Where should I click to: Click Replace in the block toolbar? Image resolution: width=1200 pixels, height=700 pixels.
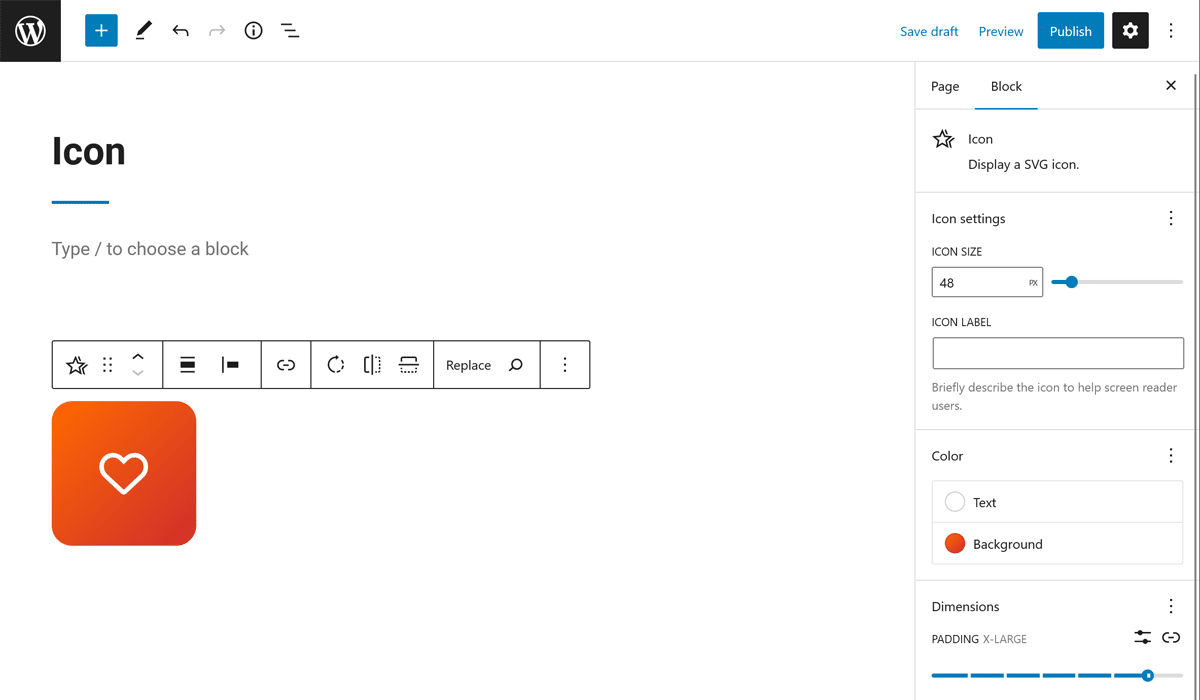click(x=468, y=365)
